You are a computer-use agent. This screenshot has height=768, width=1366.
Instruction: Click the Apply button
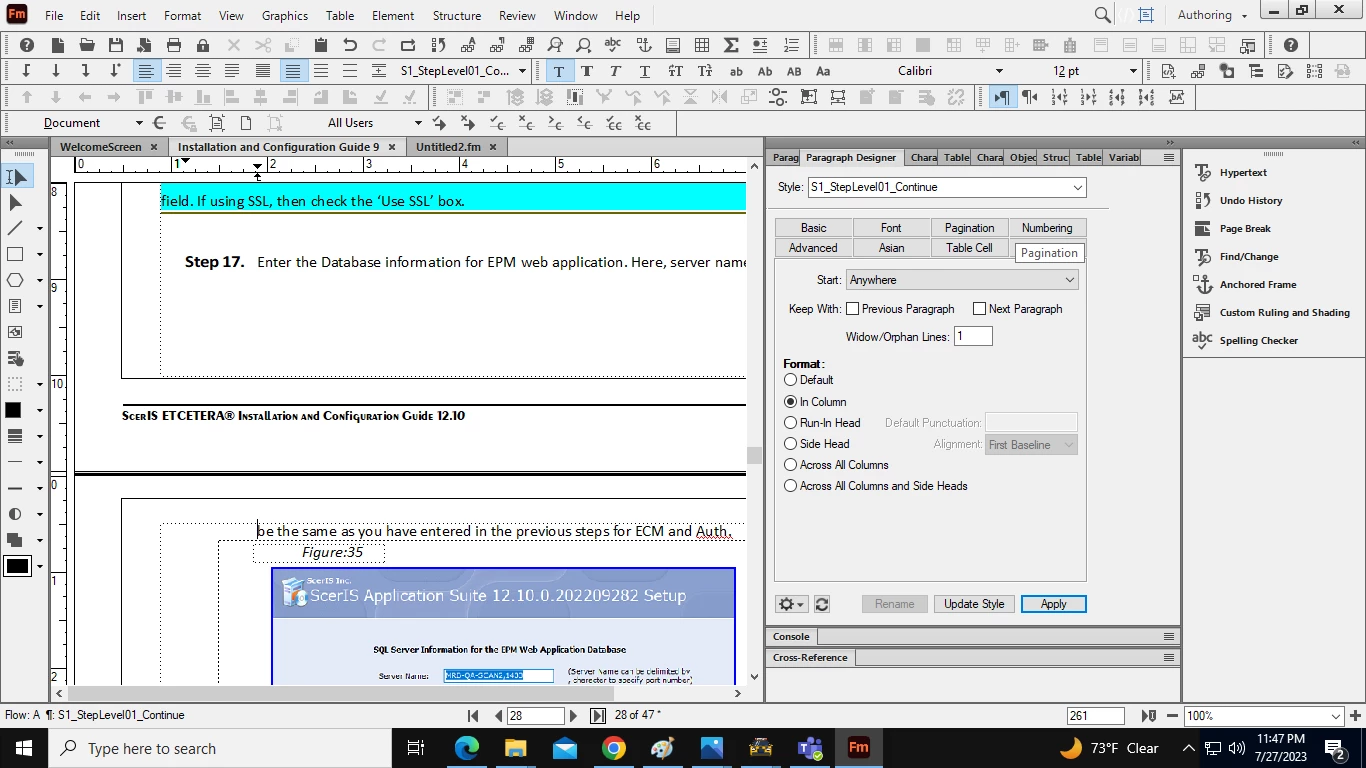point(1053,604)
